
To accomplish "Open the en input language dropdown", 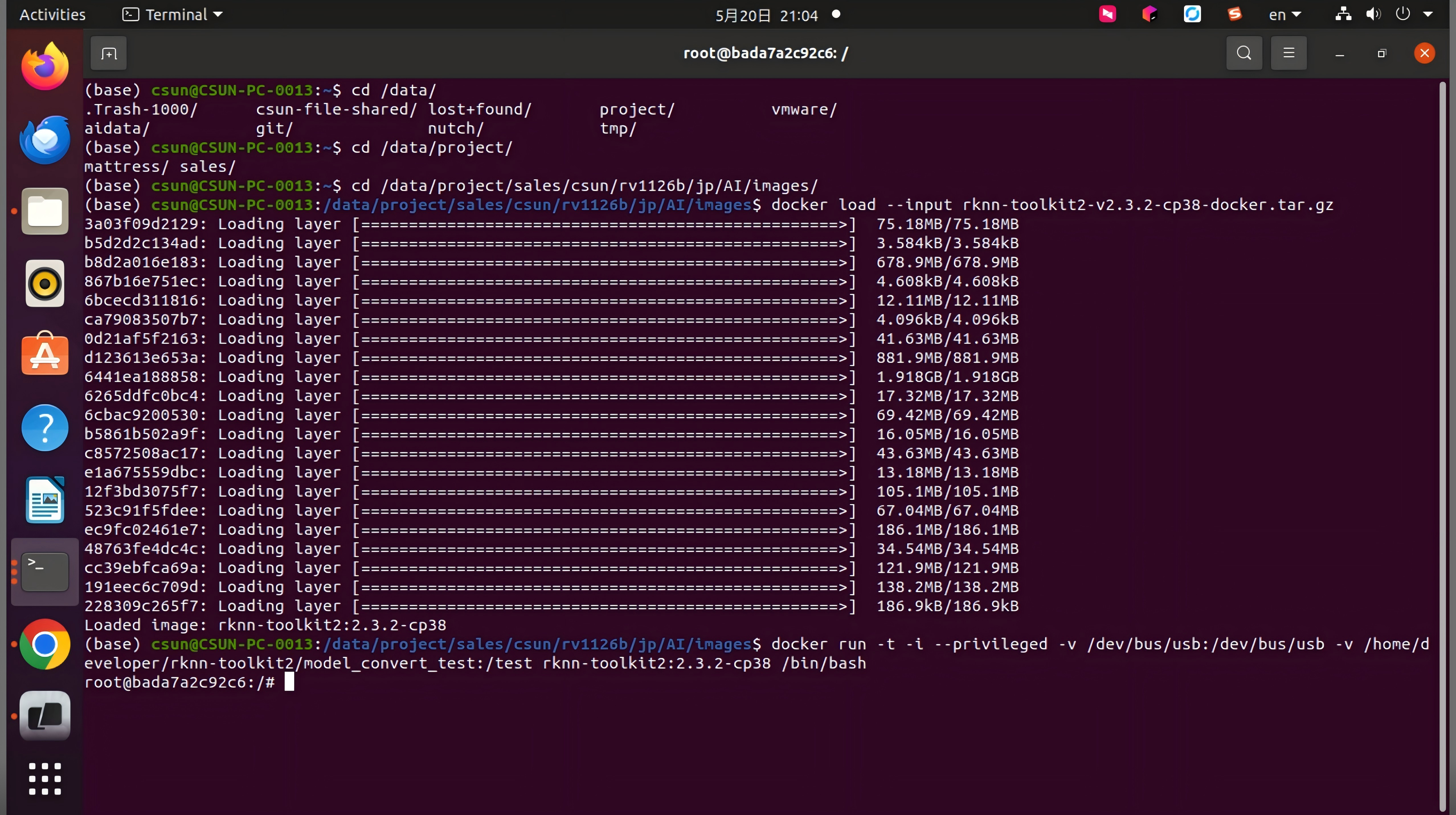I will [x=1285, y=15].
